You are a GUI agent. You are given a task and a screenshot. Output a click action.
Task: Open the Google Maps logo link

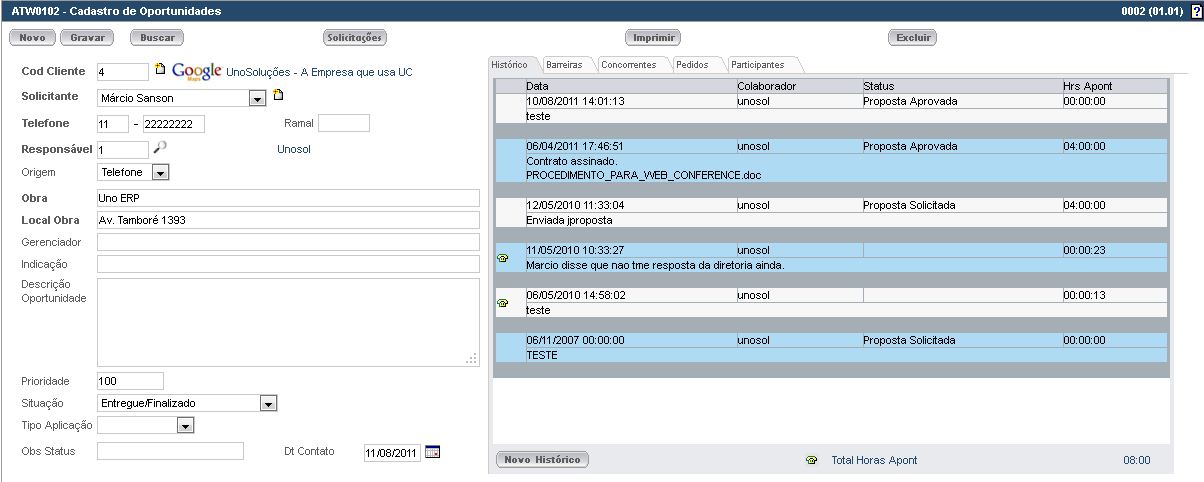tap(196, 71)
